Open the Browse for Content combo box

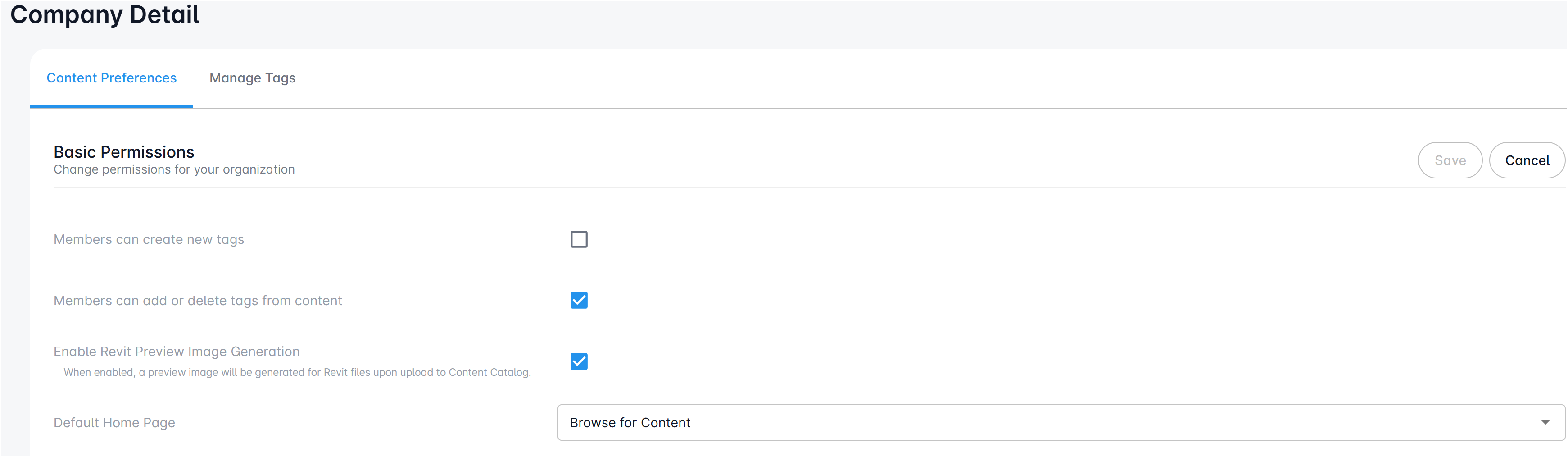[1035, 422]
